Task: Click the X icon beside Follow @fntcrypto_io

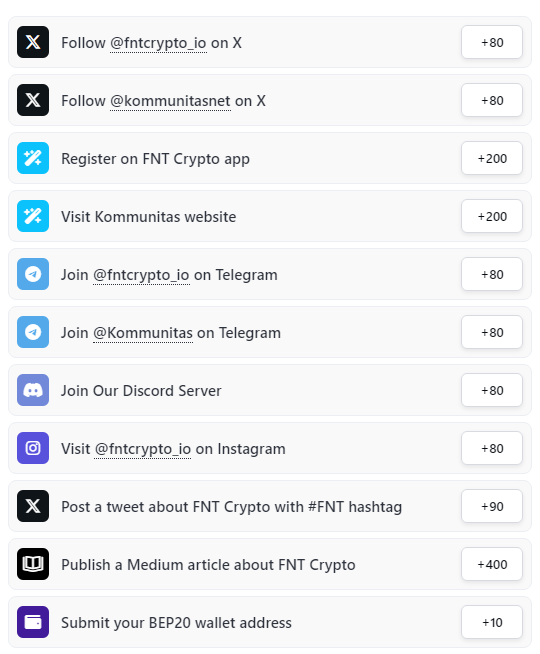Action: pos(33,42)
